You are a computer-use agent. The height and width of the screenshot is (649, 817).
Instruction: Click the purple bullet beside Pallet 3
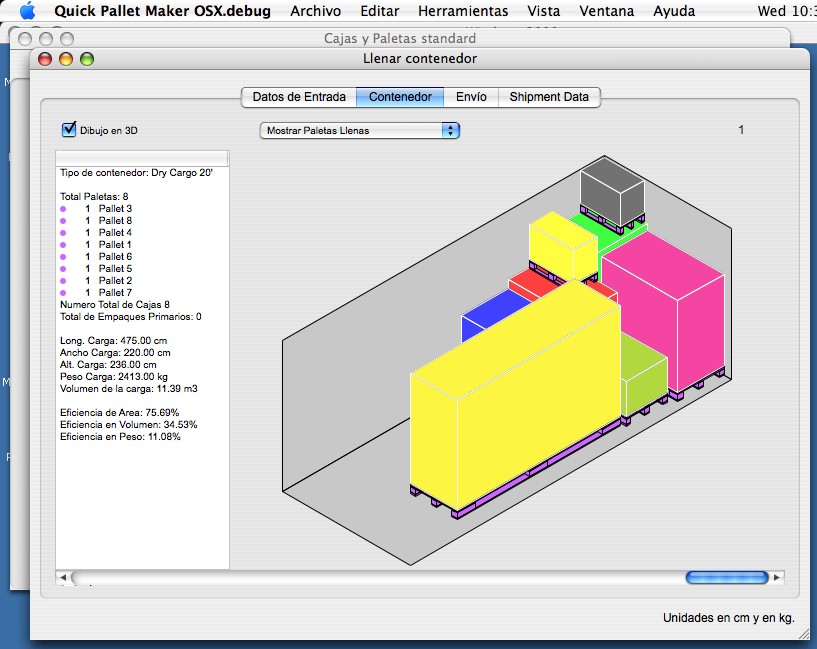(x=63, y=209)
